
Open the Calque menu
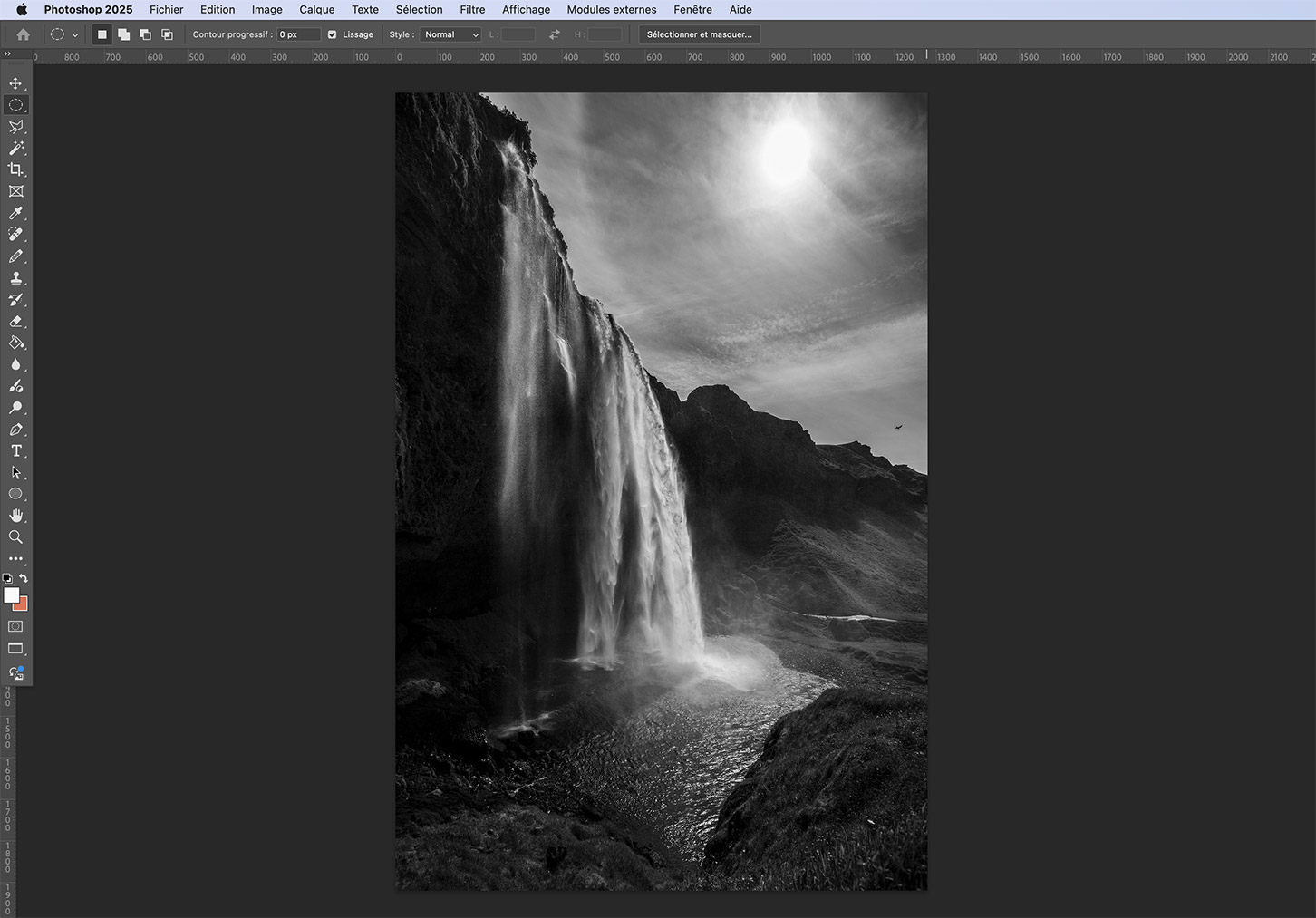(316, 9)
